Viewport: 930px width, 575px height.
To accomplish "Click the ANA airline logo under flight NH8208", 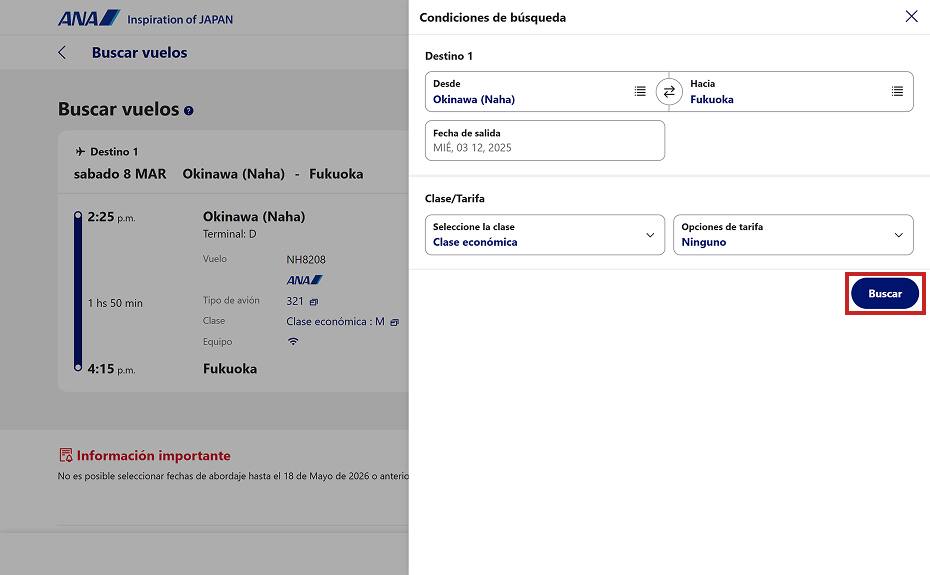I will click(x=304, y=280).
